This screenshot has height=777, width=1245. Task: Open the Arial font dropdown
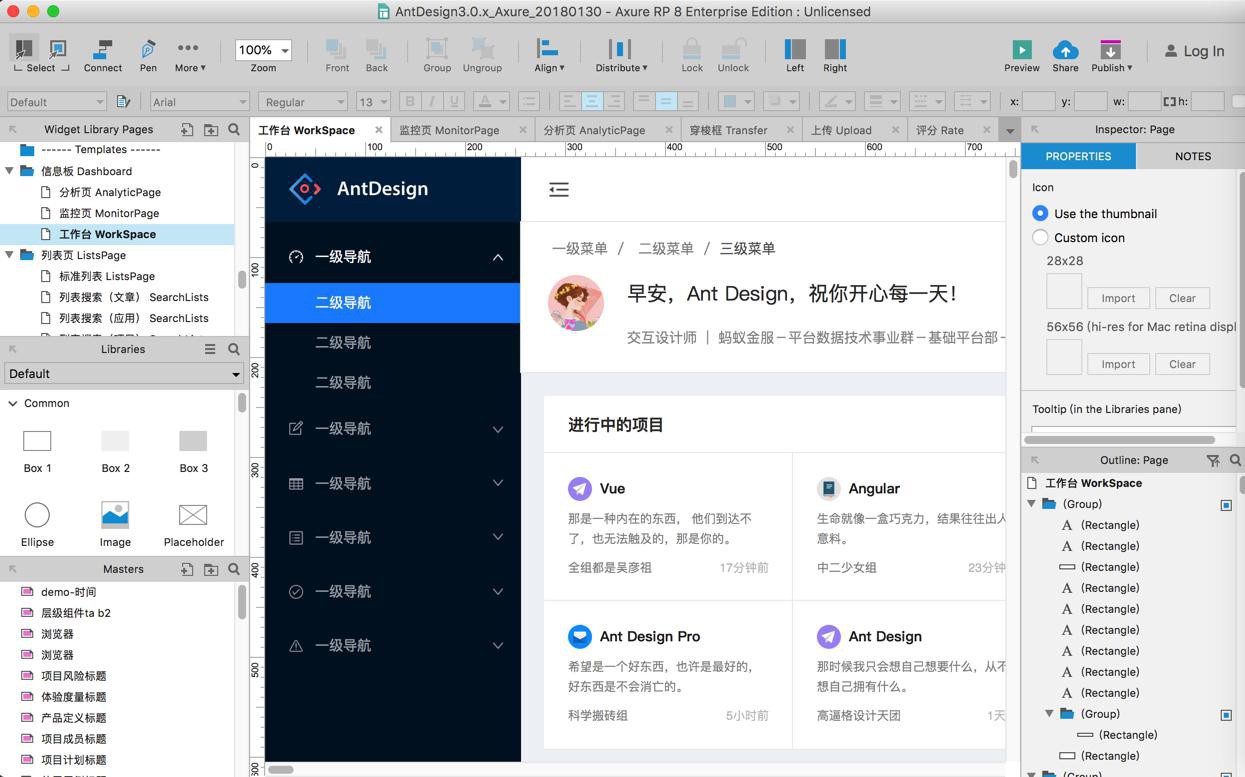click(199, 101)
